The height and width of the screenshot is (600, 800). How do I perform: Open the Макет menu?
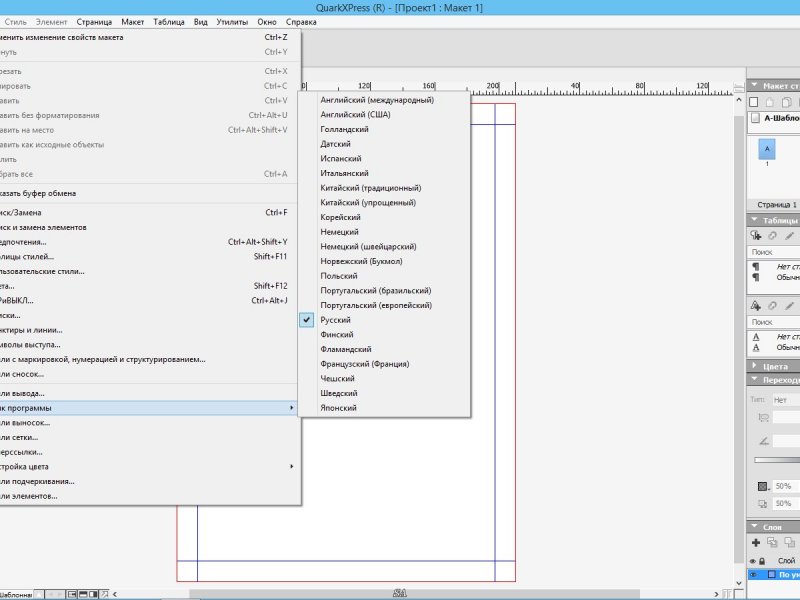[133, 22]
